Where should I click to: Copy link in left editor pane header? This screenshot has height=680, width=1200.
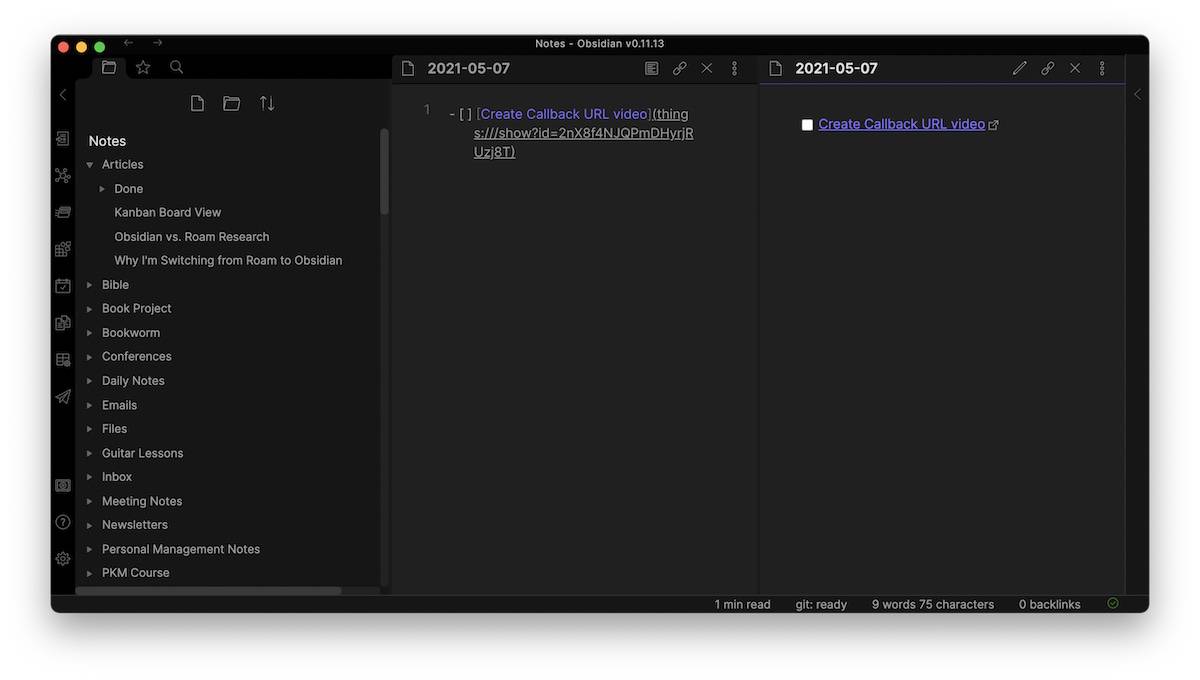coord(680,69)
